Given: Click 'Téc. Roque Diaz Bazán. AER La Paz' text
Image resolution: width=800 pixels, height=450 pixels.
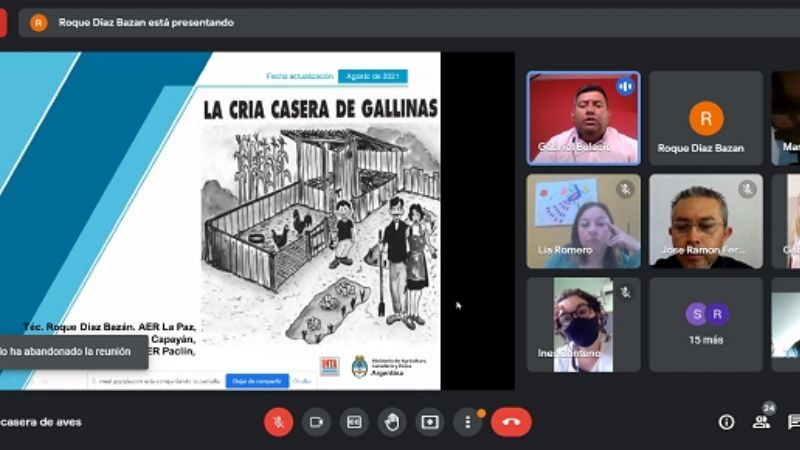Looking at the screenshot, I should coord(110,327).
